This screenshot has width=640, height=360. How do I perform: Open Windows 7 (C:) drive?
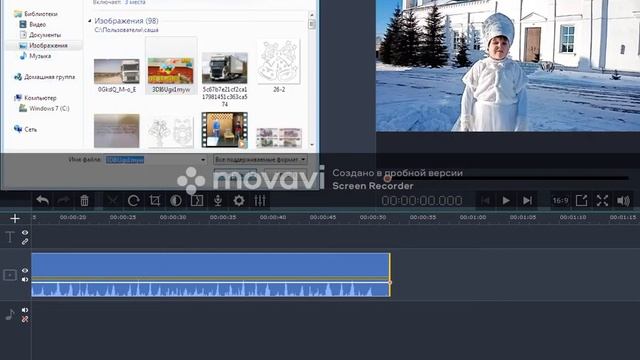click(49, 109)
